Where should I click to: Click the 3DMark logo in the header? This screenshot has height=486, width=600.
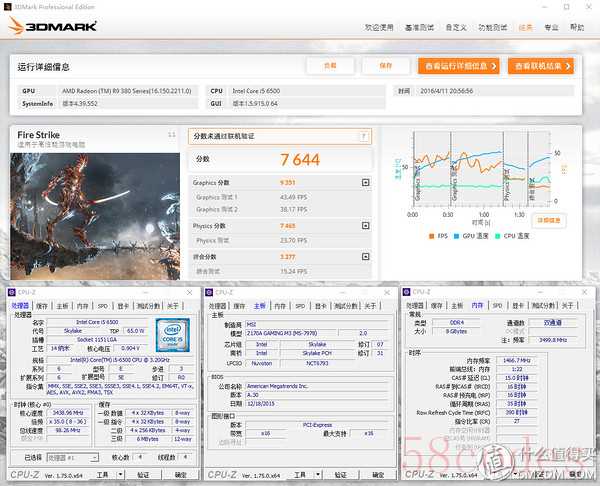click(x=53, y=26)
